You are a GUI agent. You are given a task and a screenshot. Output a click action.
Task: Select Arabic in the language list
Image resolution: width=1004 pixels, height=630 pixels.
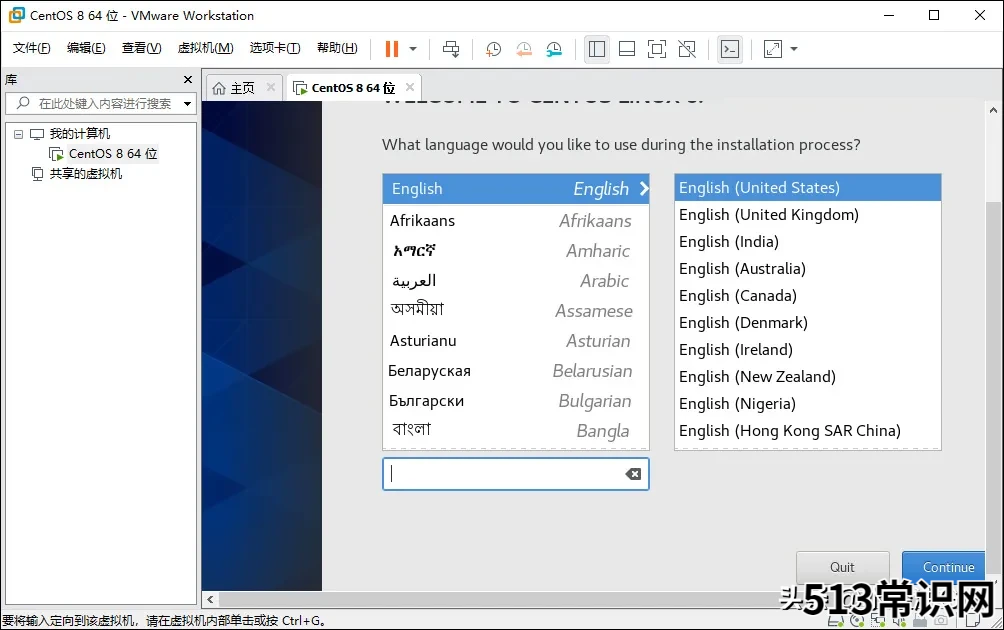(x=516, y=281)
